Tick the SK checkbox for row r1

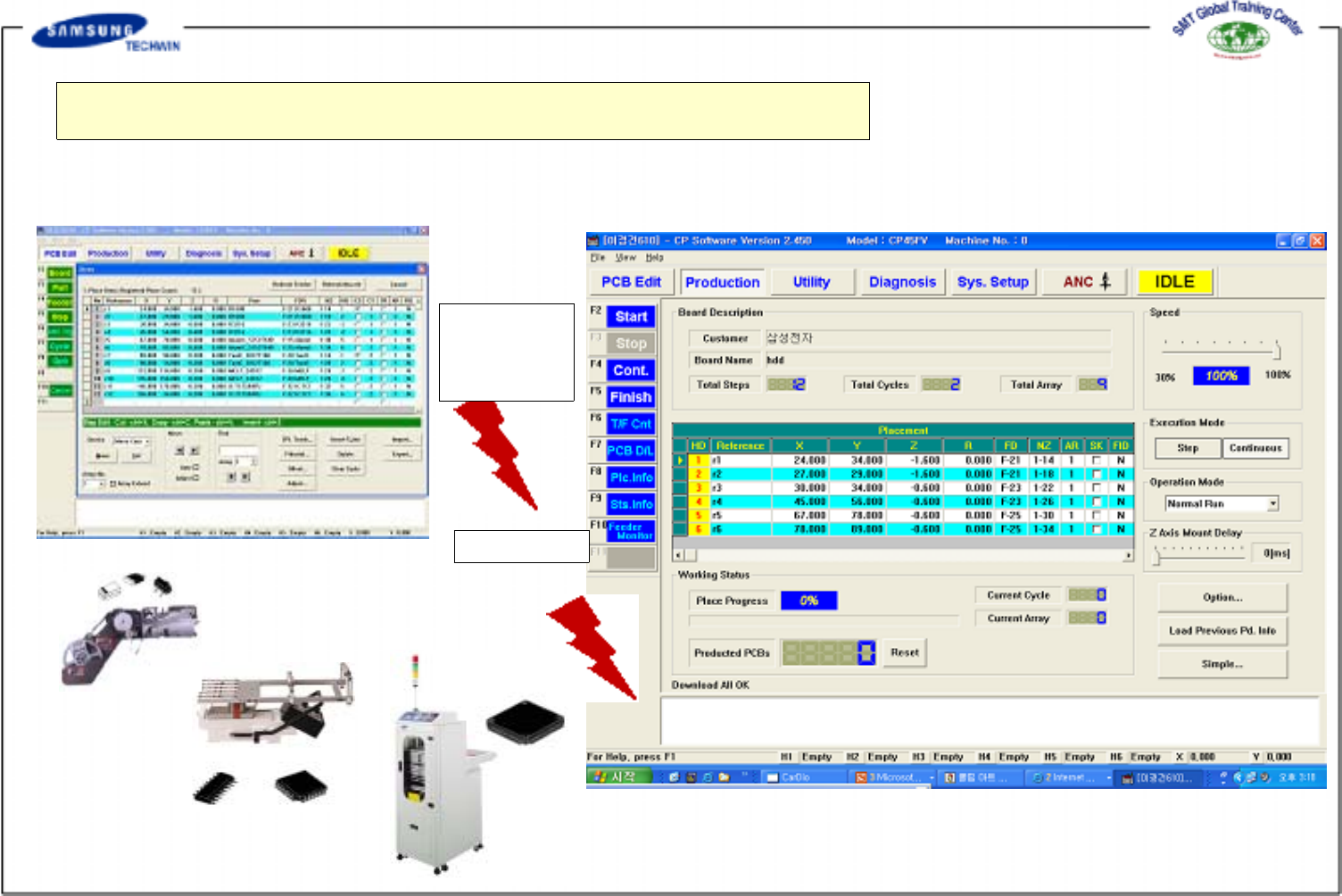click(x=1097, y=461)
